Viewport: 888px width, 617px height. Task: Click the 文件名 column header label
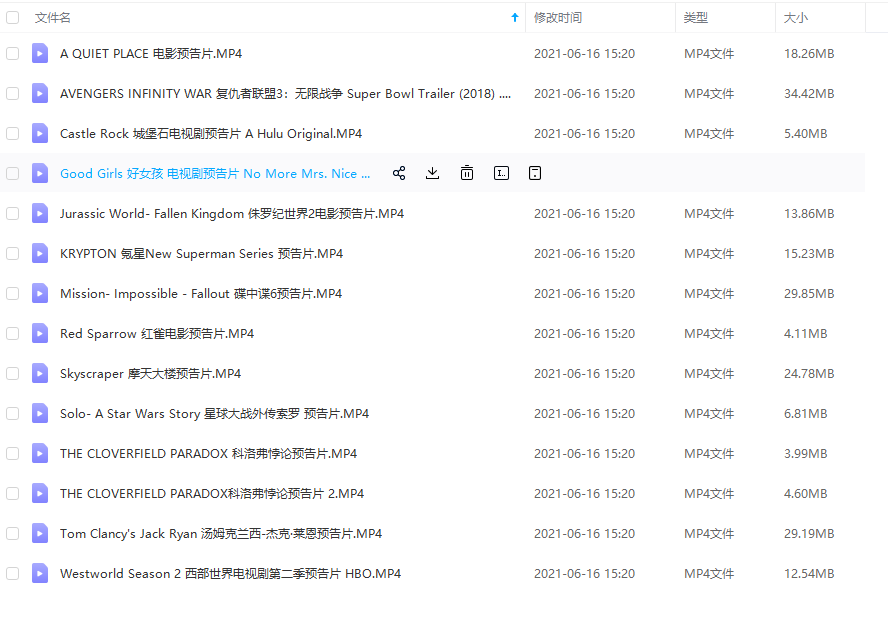(53, 17)
